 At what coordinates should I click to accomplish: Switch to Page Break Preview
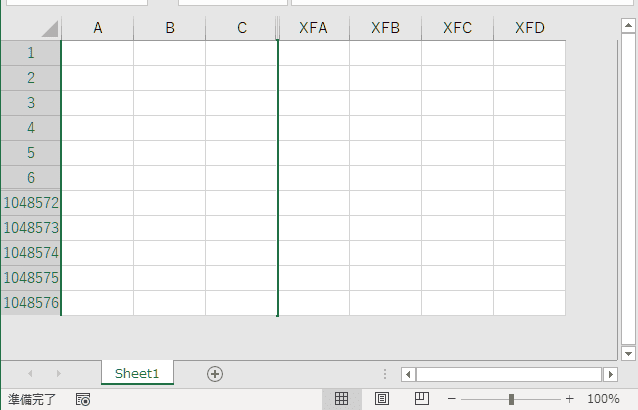tap(421, 399)
